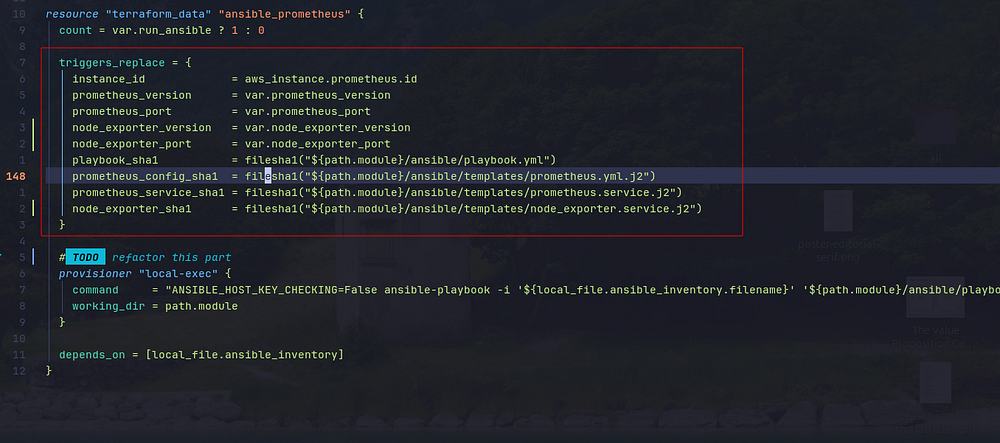The width and height of the screenshot is (1000, 443).
Task: Click the 'poster-editorials serif.png' desktop file behind
Action: click(837, 227)
